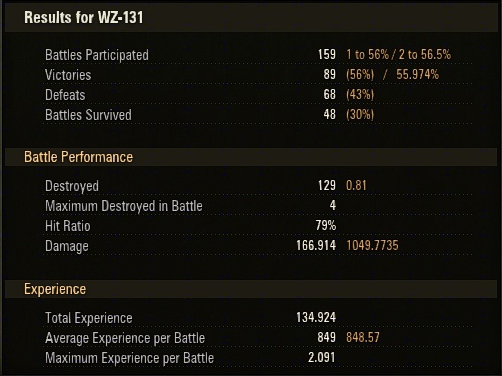Select Maximum Experience per Battle label

tap(129, 358)
